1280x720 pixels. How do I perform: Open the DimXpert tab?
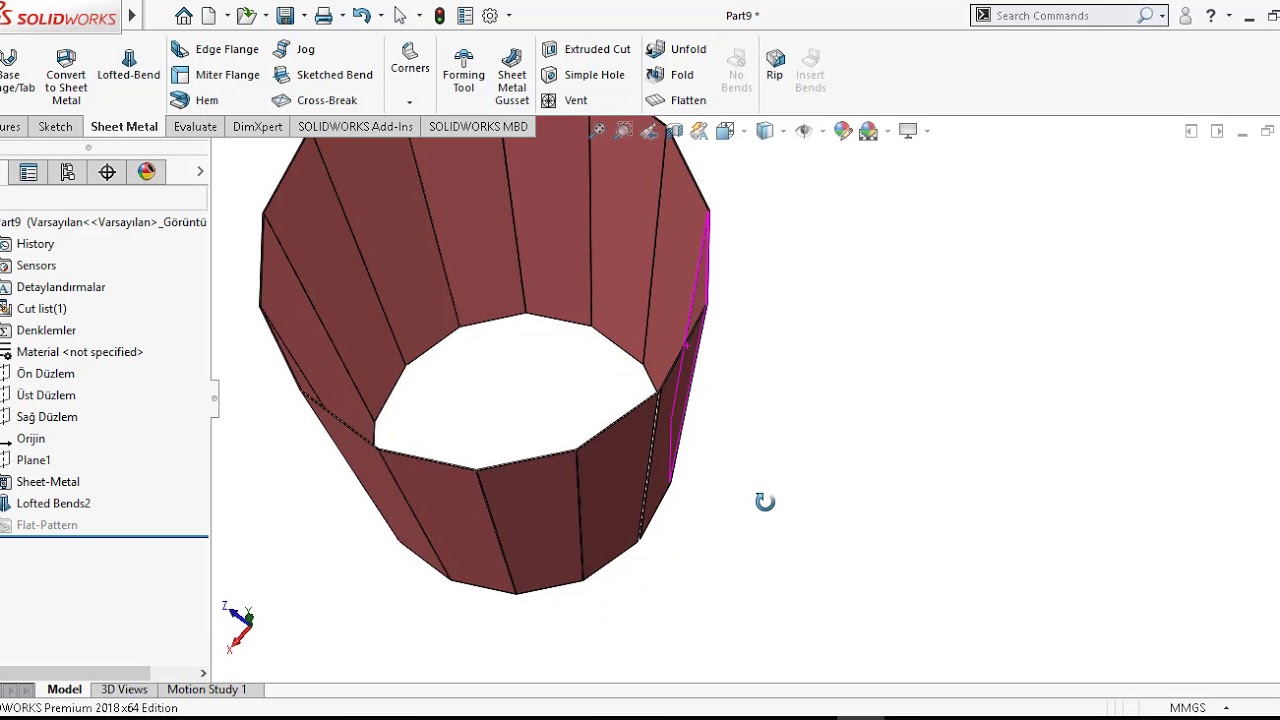pyautogui.click(x=257, y=127)
